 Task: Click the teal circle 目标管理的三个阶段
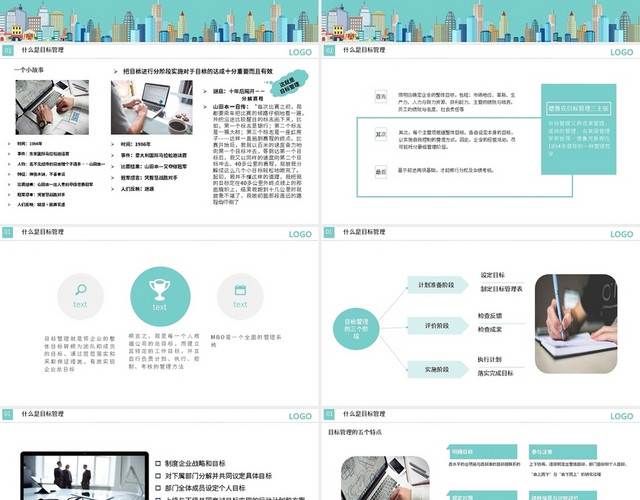point(356,329)
